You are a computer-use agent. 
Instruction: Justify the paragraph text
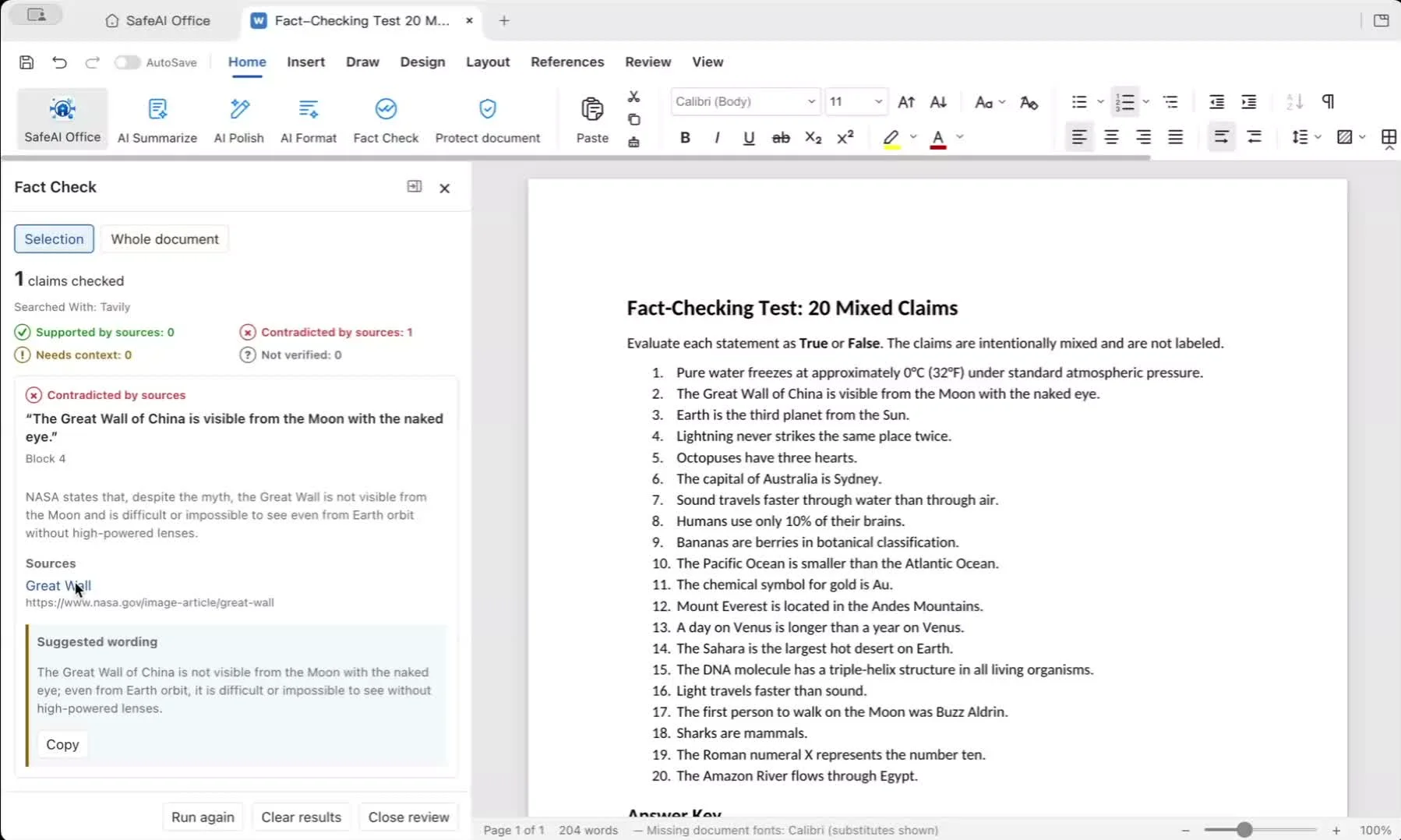coord(1175,138)
